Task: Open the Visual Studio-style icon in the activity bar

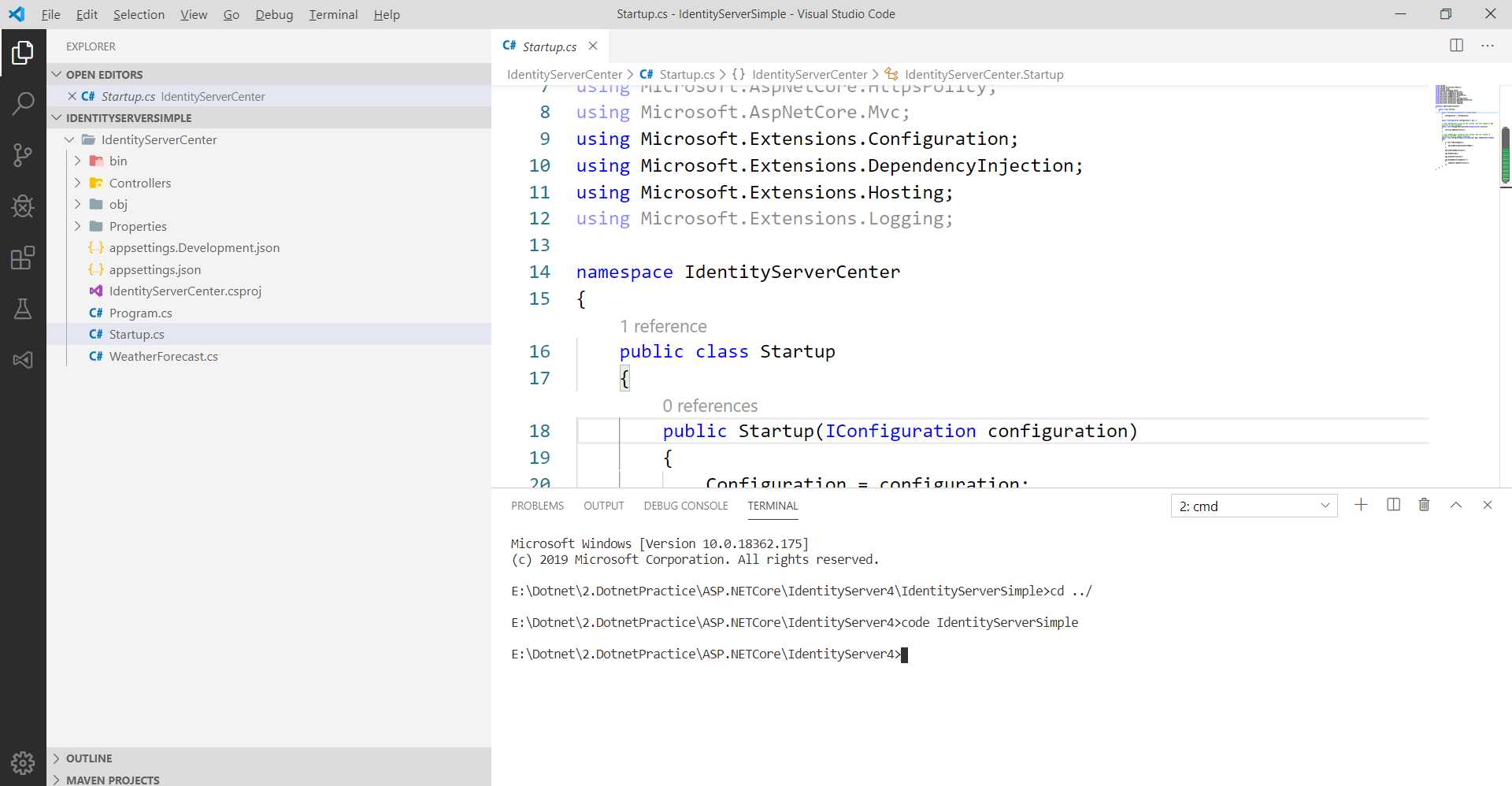Action: pyautogui.click(x=23, y=360)
